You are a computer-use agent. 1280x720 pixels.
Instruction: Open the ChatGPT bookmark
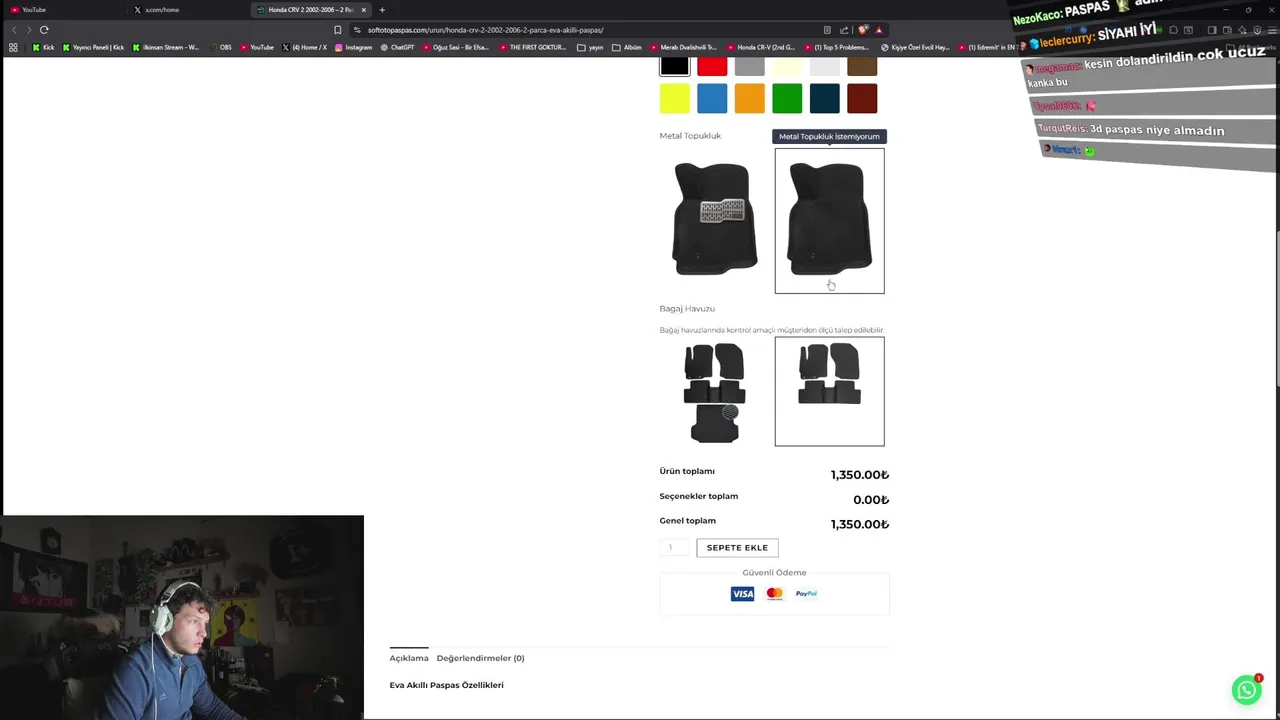[398, 47]
